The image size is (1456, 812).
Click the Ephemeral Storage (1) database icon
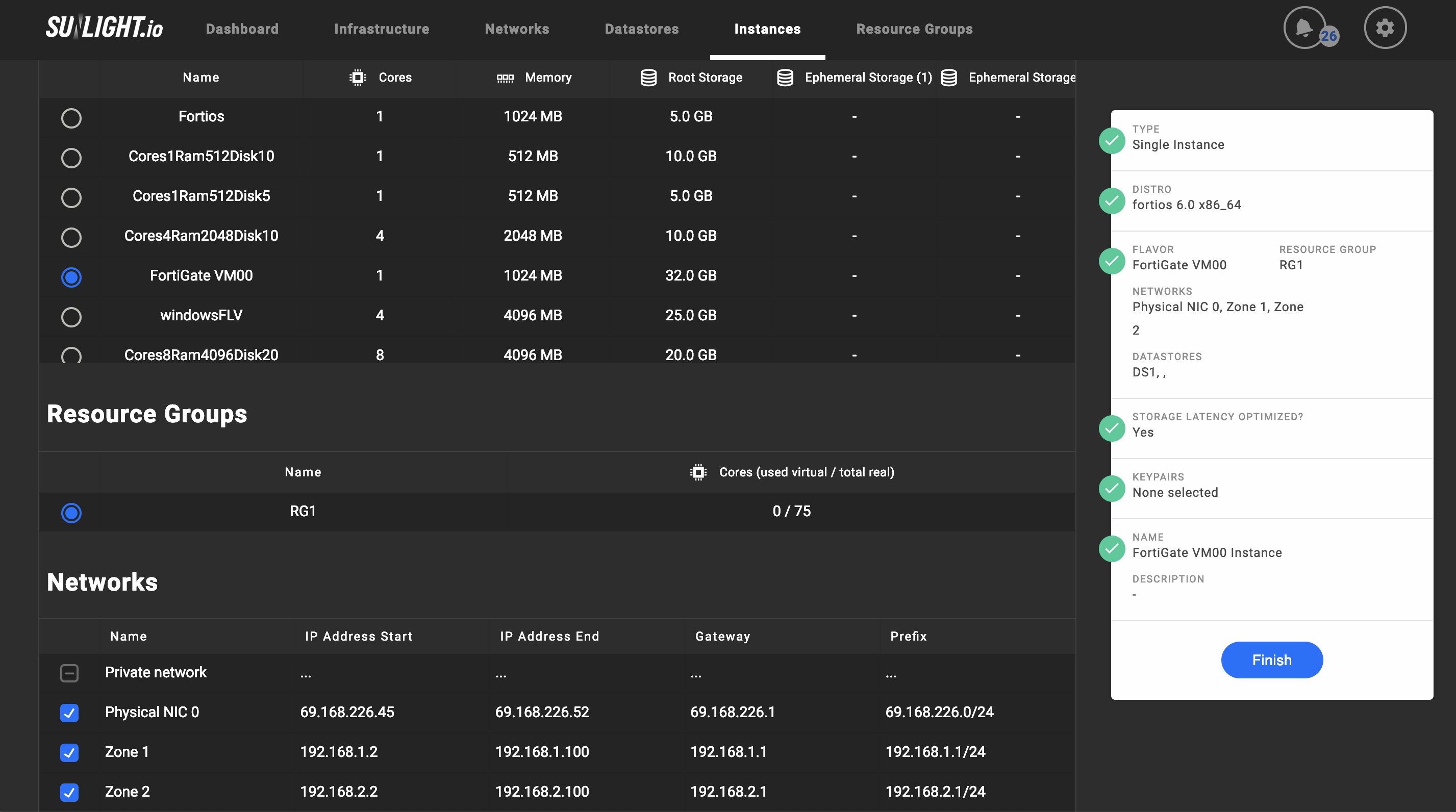(785, 78)
